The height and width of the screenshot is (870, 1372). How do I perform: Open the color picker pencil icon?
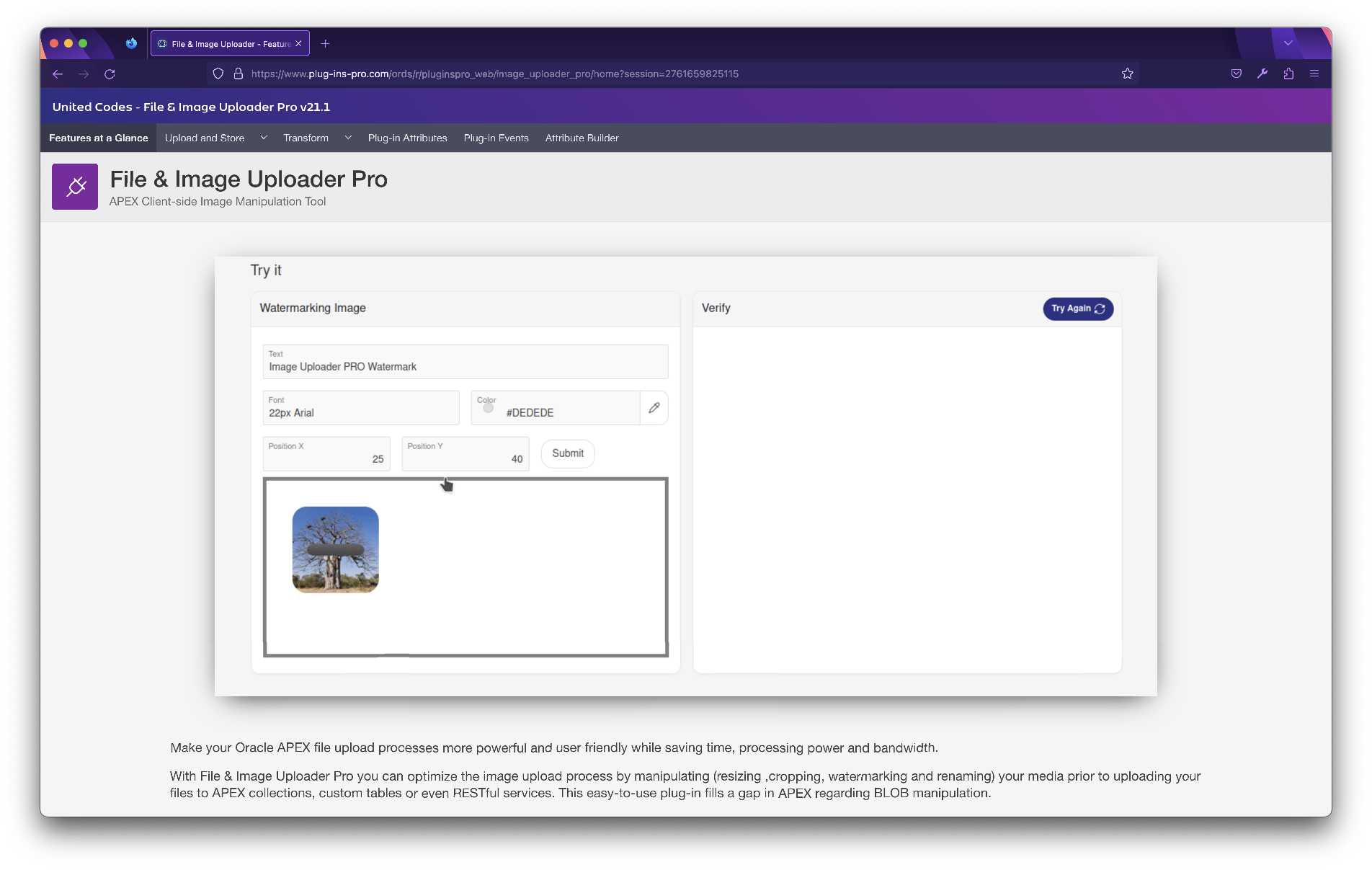654,408
